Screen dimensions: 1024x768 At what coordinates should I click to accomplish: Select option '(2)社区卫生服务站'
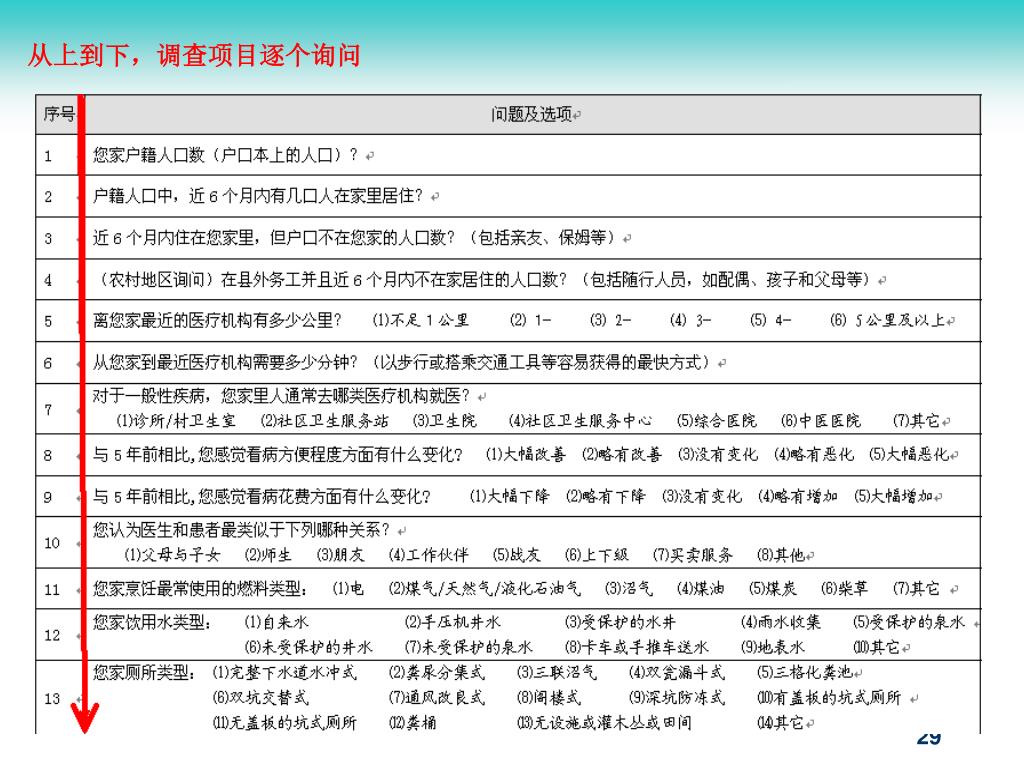coord(325,421)
